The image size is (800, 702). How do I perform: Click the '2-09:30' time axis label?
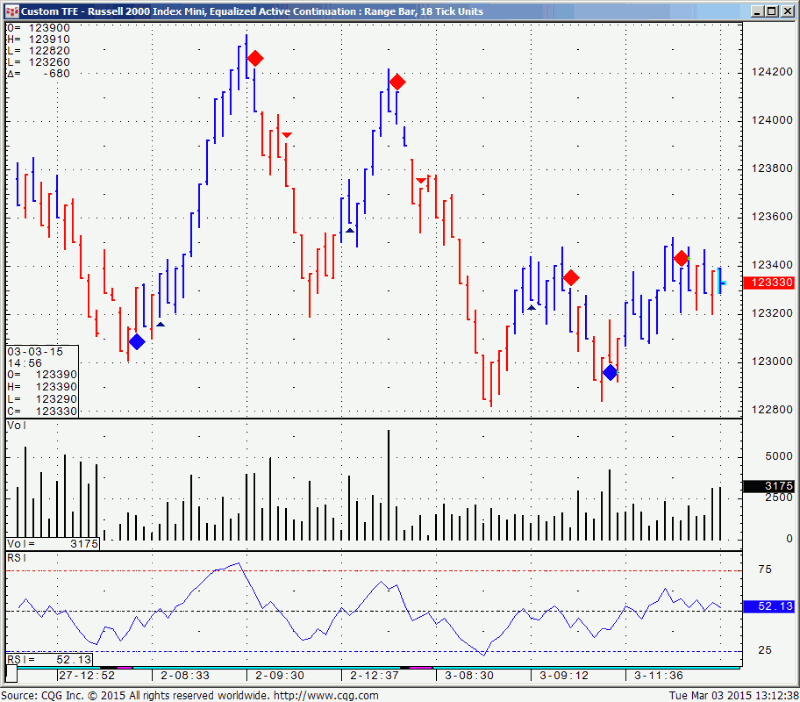point(280,675)
